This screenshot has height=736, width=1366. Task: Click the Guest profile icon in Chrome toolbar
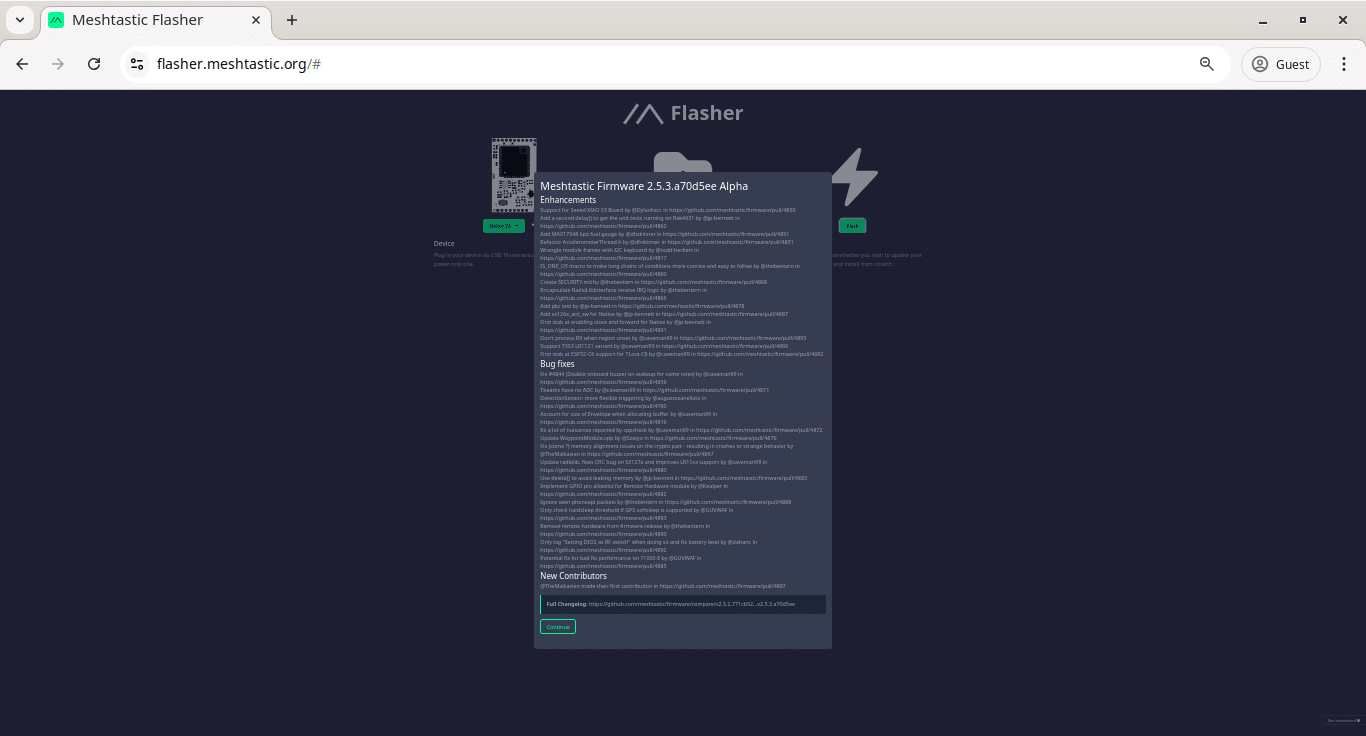[1261, 63]
